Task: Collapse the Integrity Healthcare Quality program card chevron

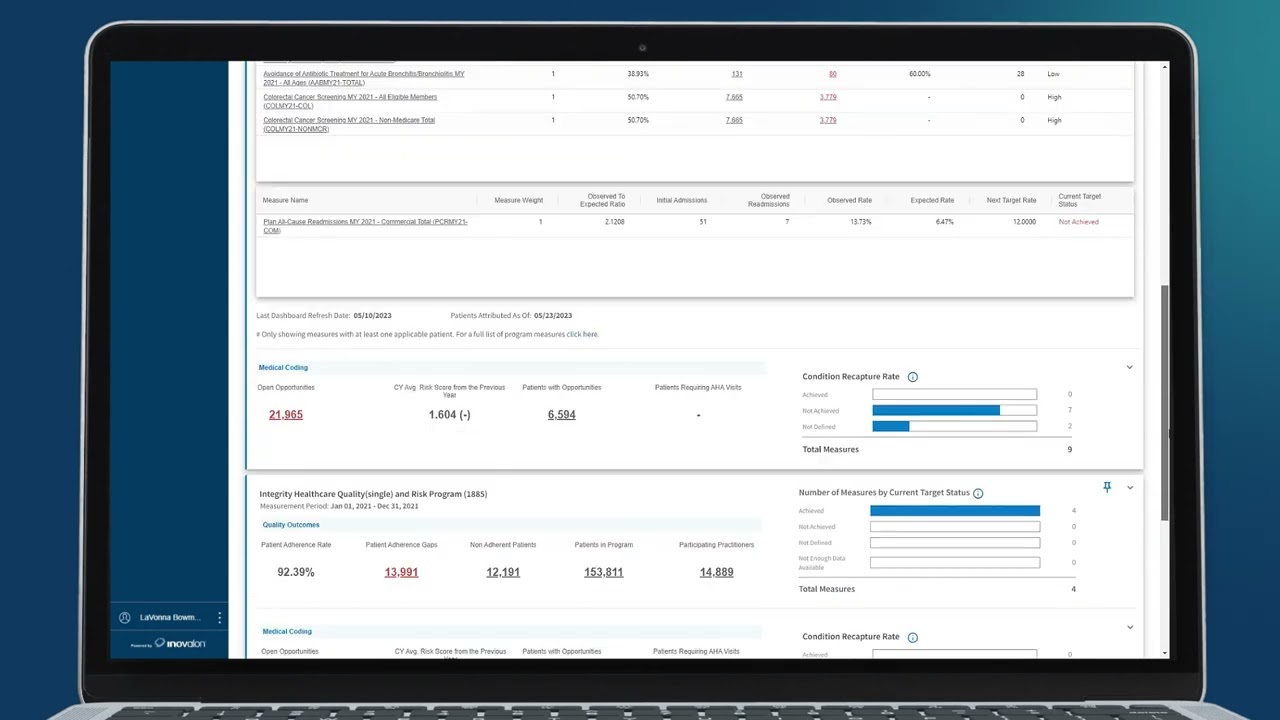Action: pyautogui.click(x=1130, y=487)
